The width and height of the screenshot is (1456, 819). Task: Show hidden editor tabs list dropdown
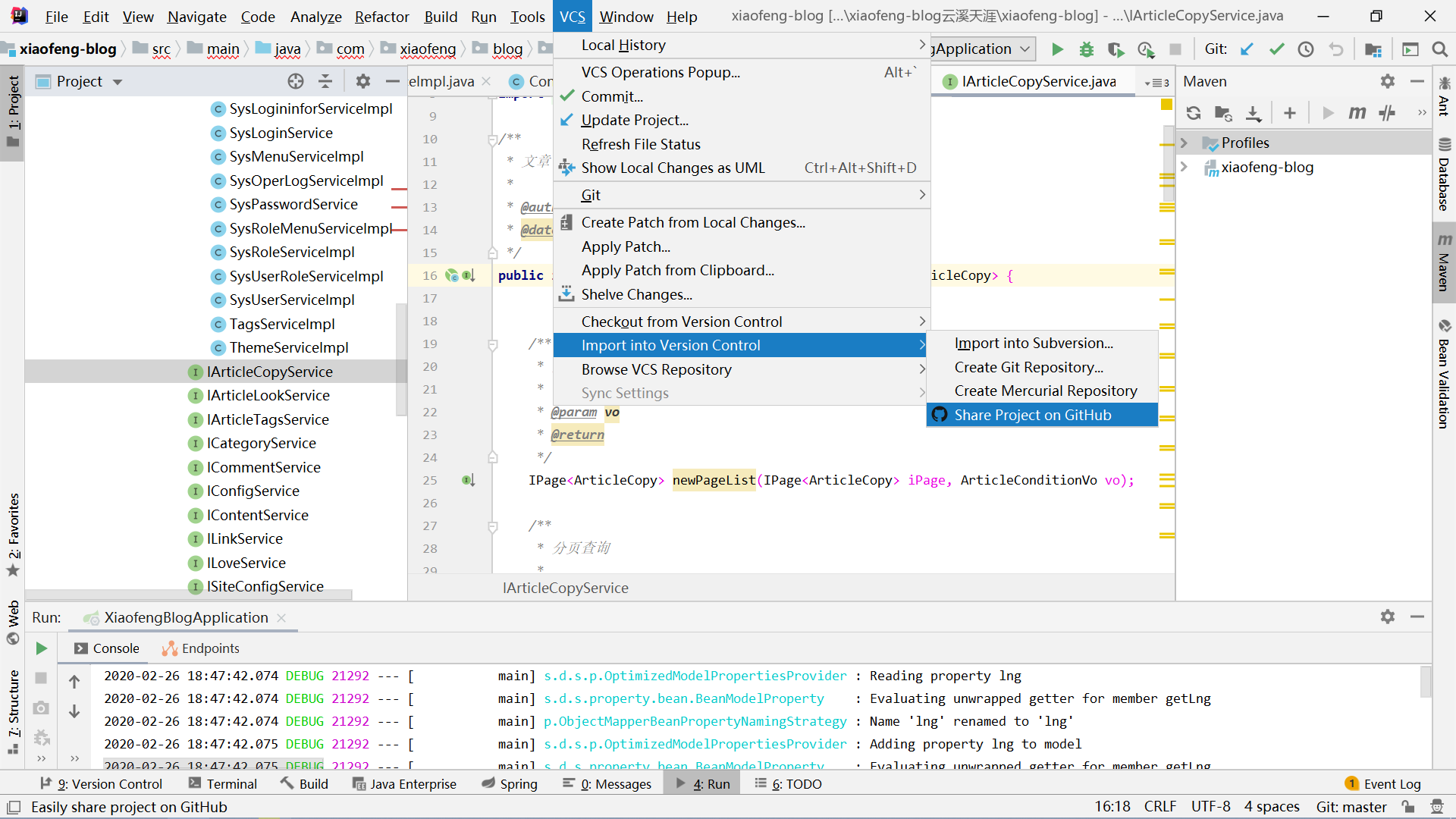[x=1157, y=83]
